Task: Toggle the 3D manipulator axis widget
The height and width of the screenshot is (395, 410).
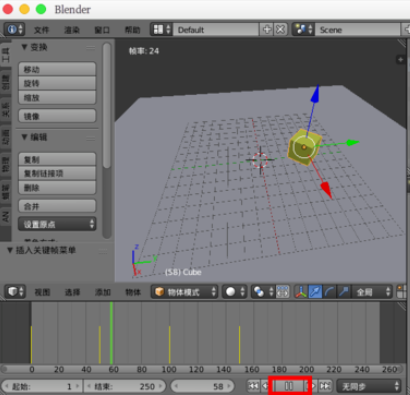Action: 301,292
